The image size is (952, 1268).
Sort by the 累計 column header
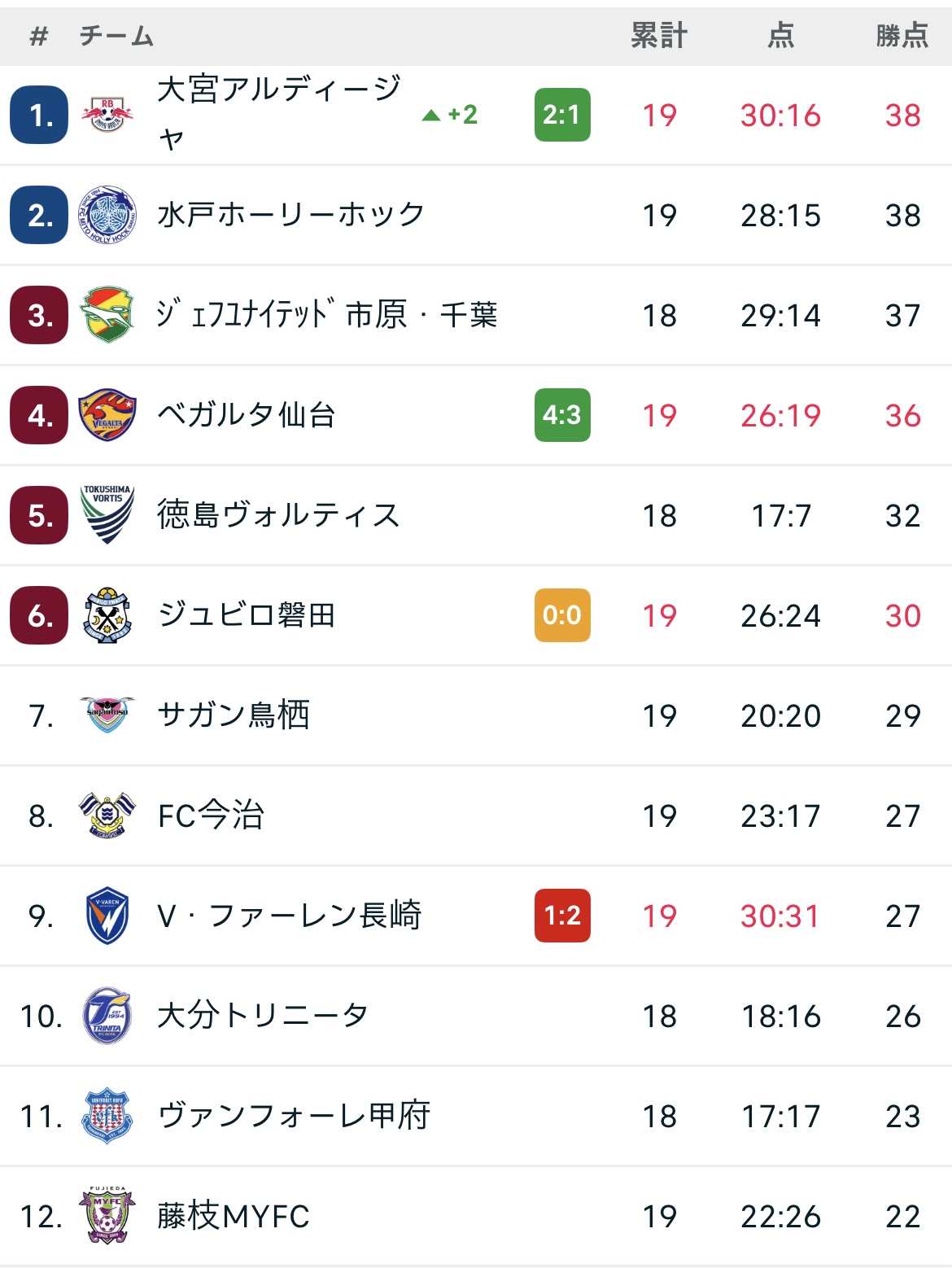coord(659,36)
